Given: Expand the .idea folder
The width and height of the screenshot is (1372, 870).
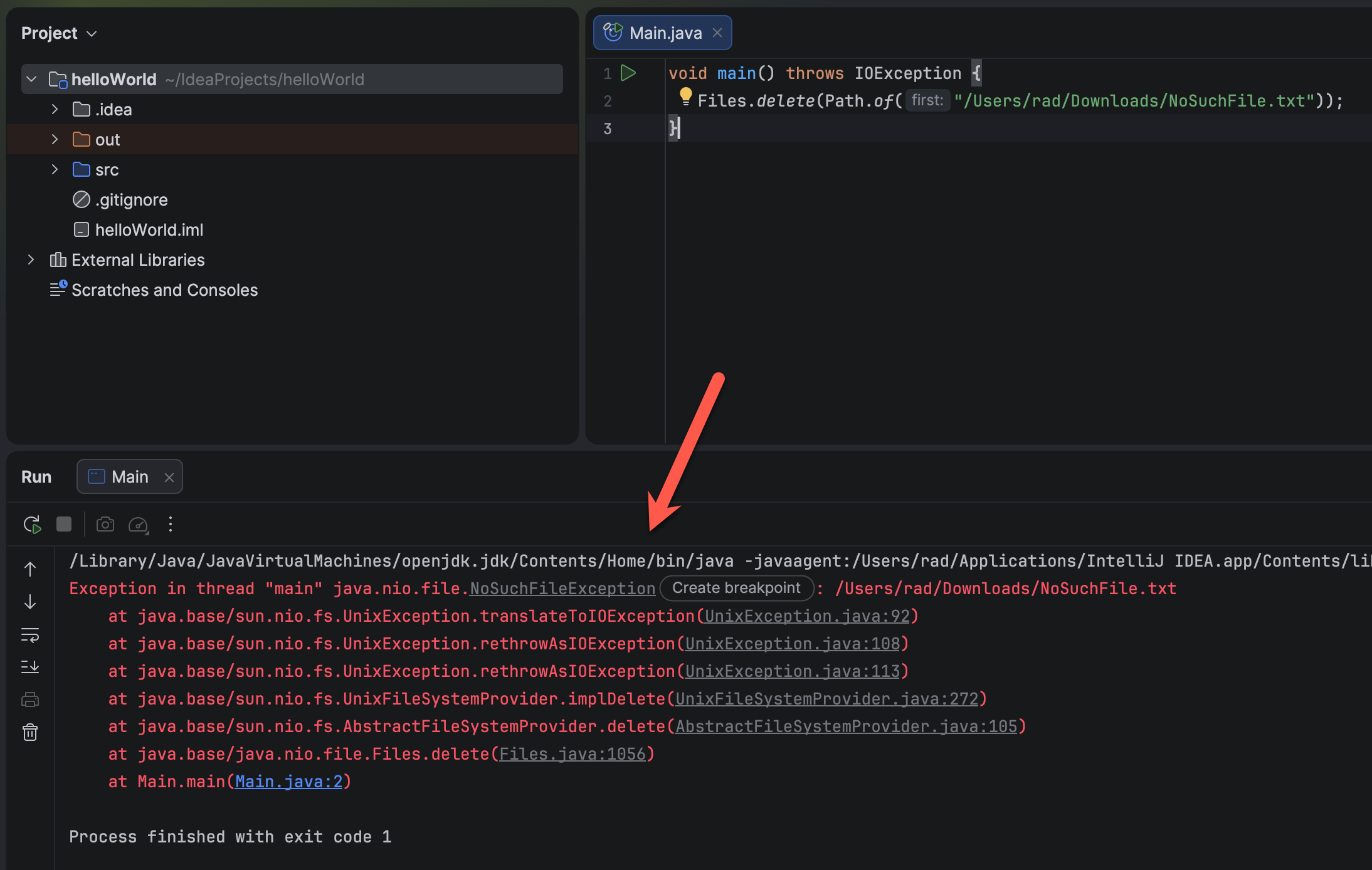Looking at the screenshot, I should pos(55,109).
